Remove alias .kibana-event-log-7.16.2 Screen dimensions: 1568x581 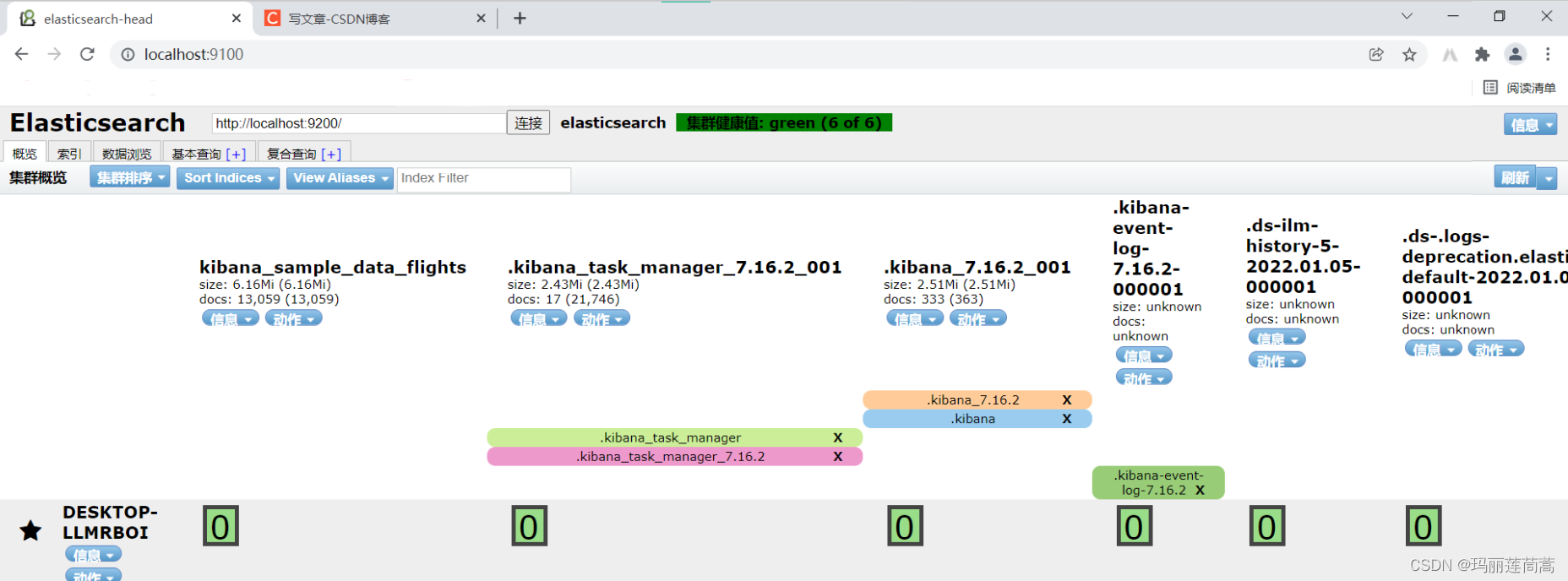pyautogui.click(x=1200, y=490)
